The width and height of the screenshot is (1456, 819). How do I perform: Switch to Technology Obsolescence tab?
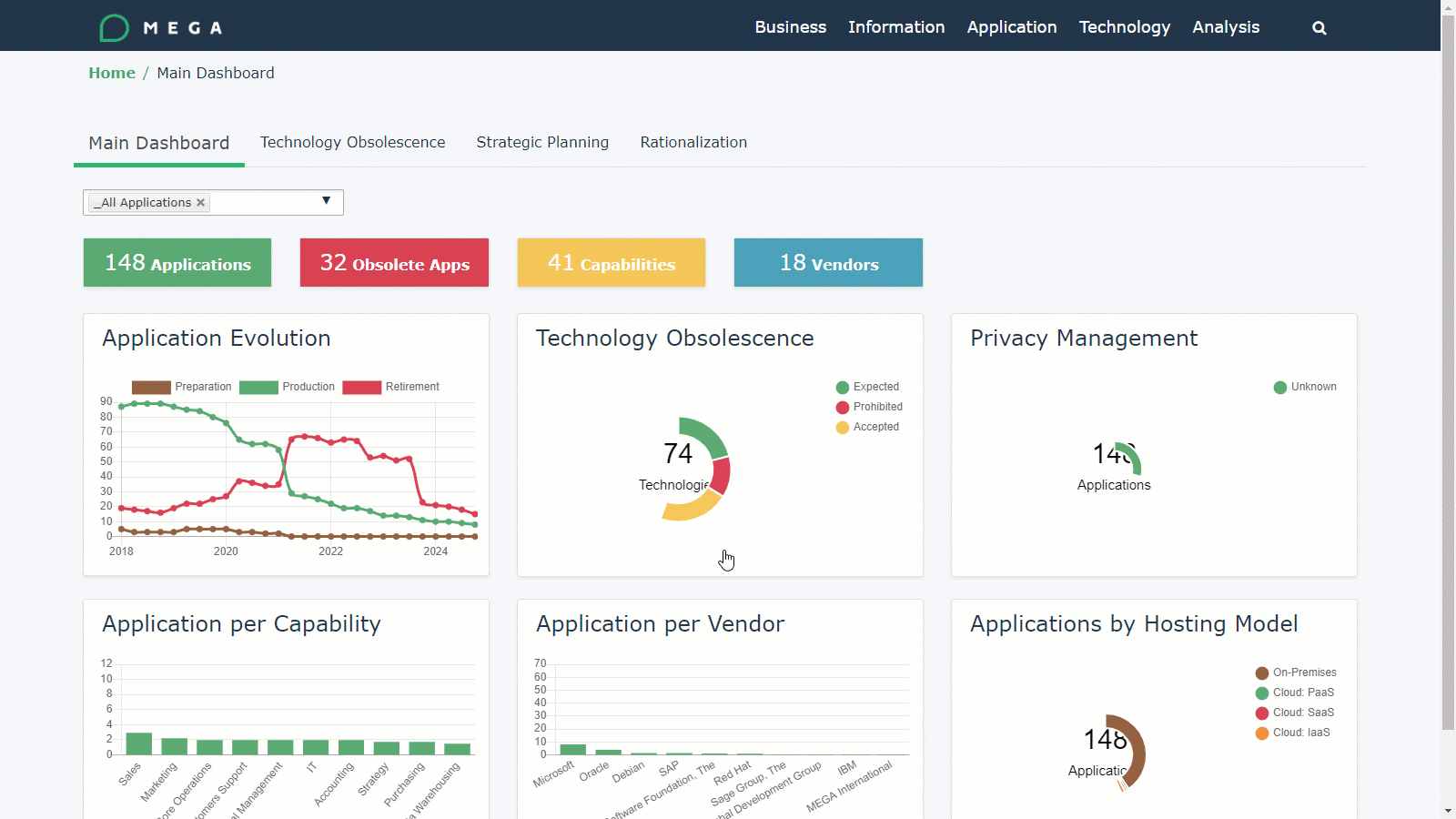pyautogui.click(x=353, y=142)
